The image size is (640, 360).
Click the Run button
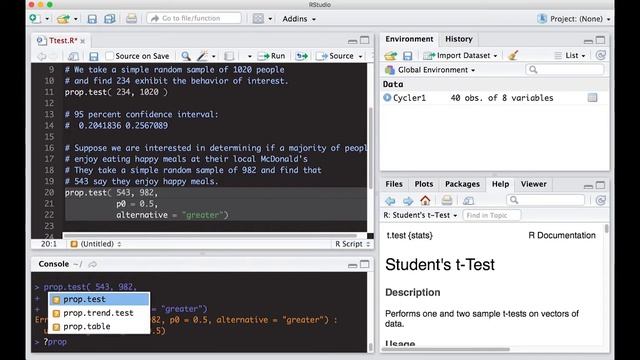click(272, 56)
